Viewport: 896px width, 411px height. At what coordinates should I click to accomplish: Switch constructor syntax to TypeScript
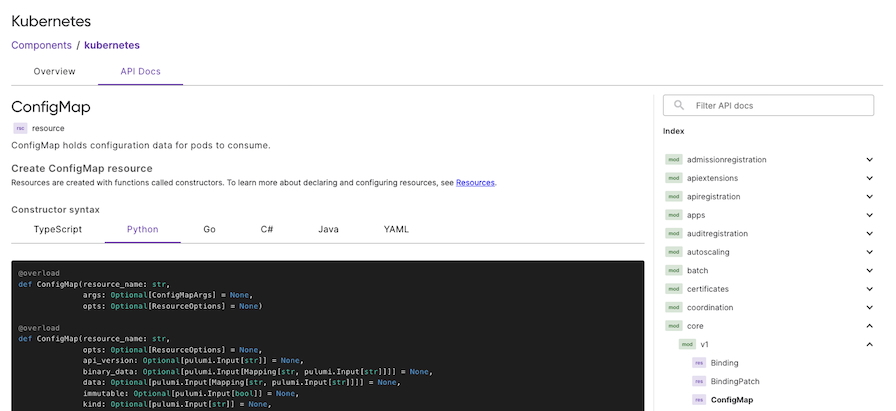(58, 229)
